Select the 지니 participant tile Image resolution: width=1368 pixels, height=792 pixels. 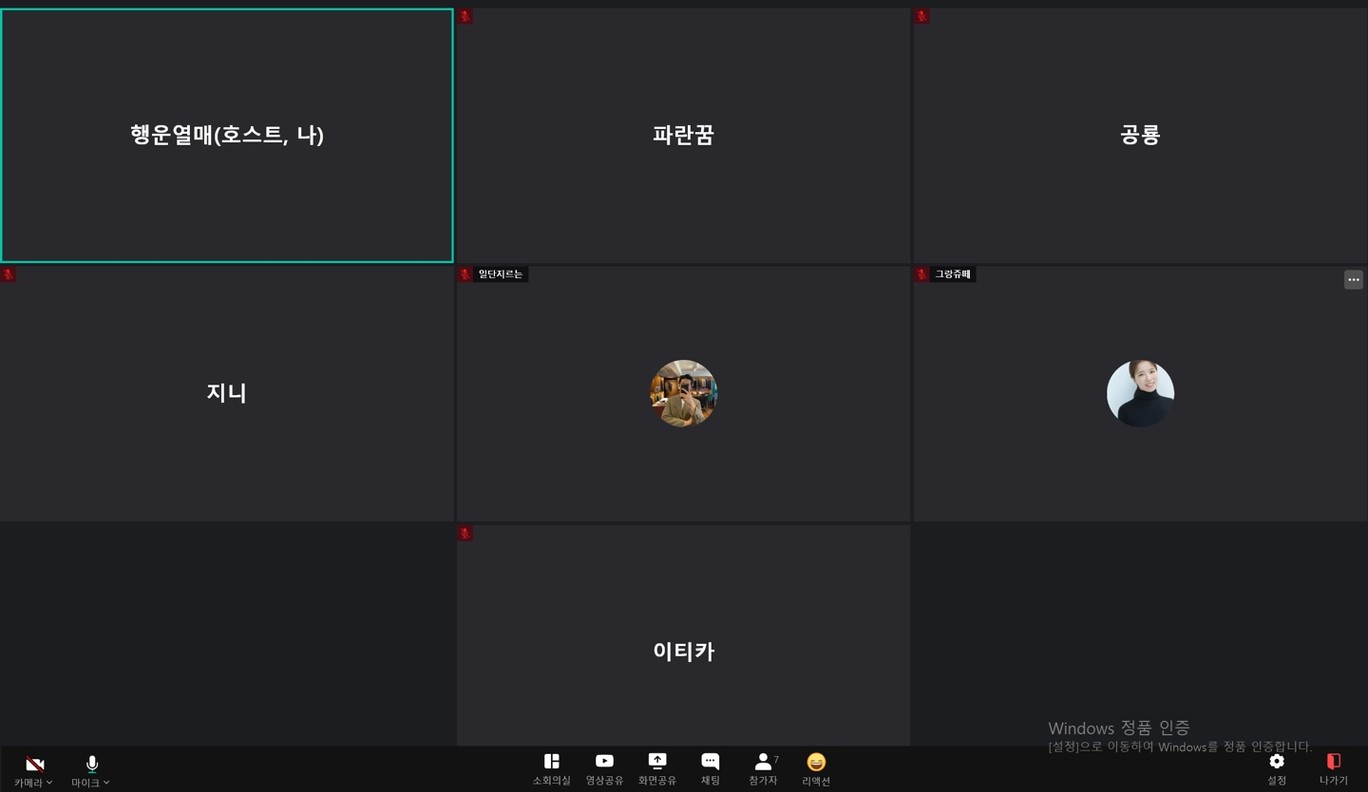(x=227, y=393)
